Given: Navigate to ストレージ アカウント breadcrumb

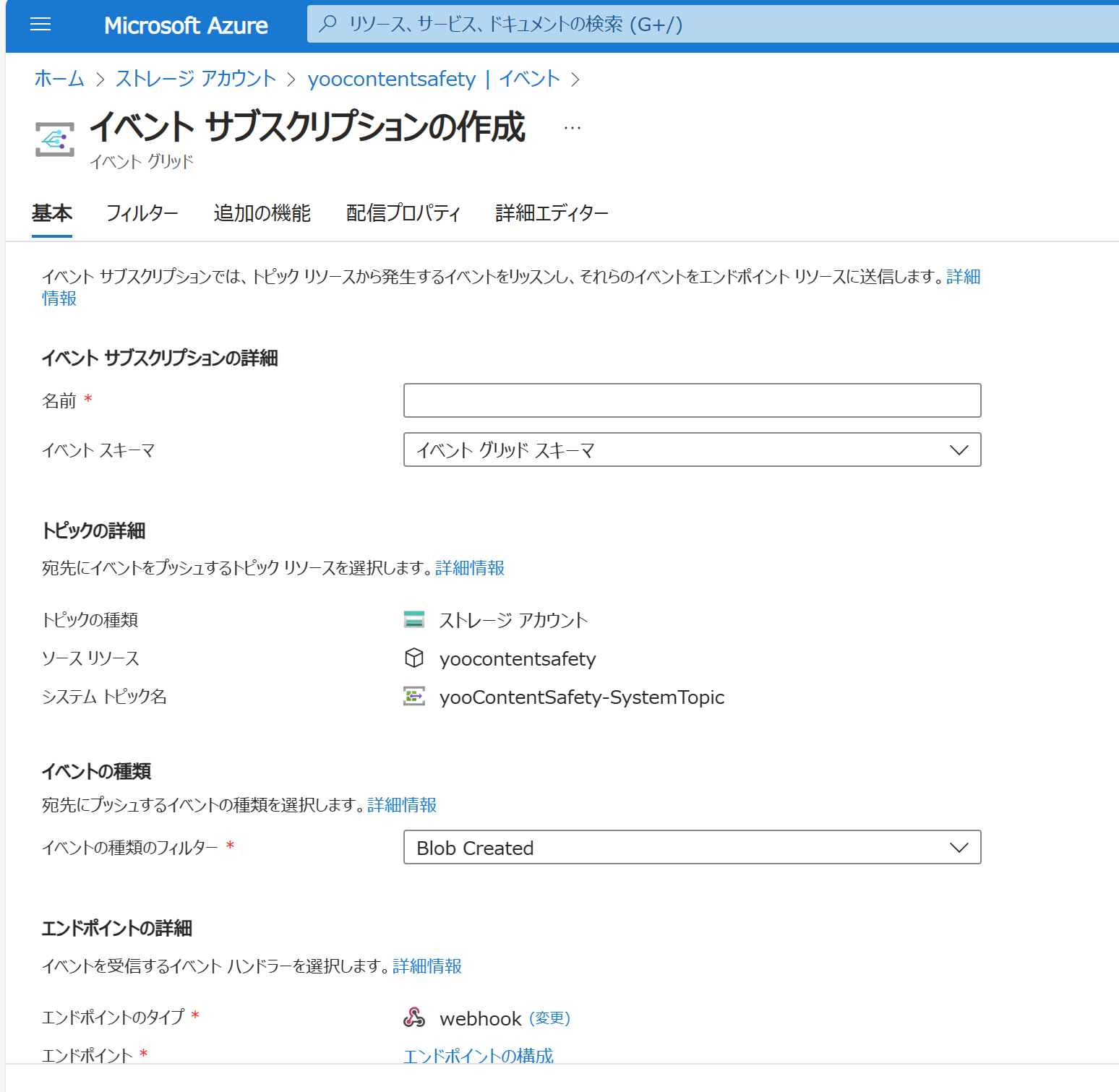Looking at the screenshot, I should click(196, 78).
